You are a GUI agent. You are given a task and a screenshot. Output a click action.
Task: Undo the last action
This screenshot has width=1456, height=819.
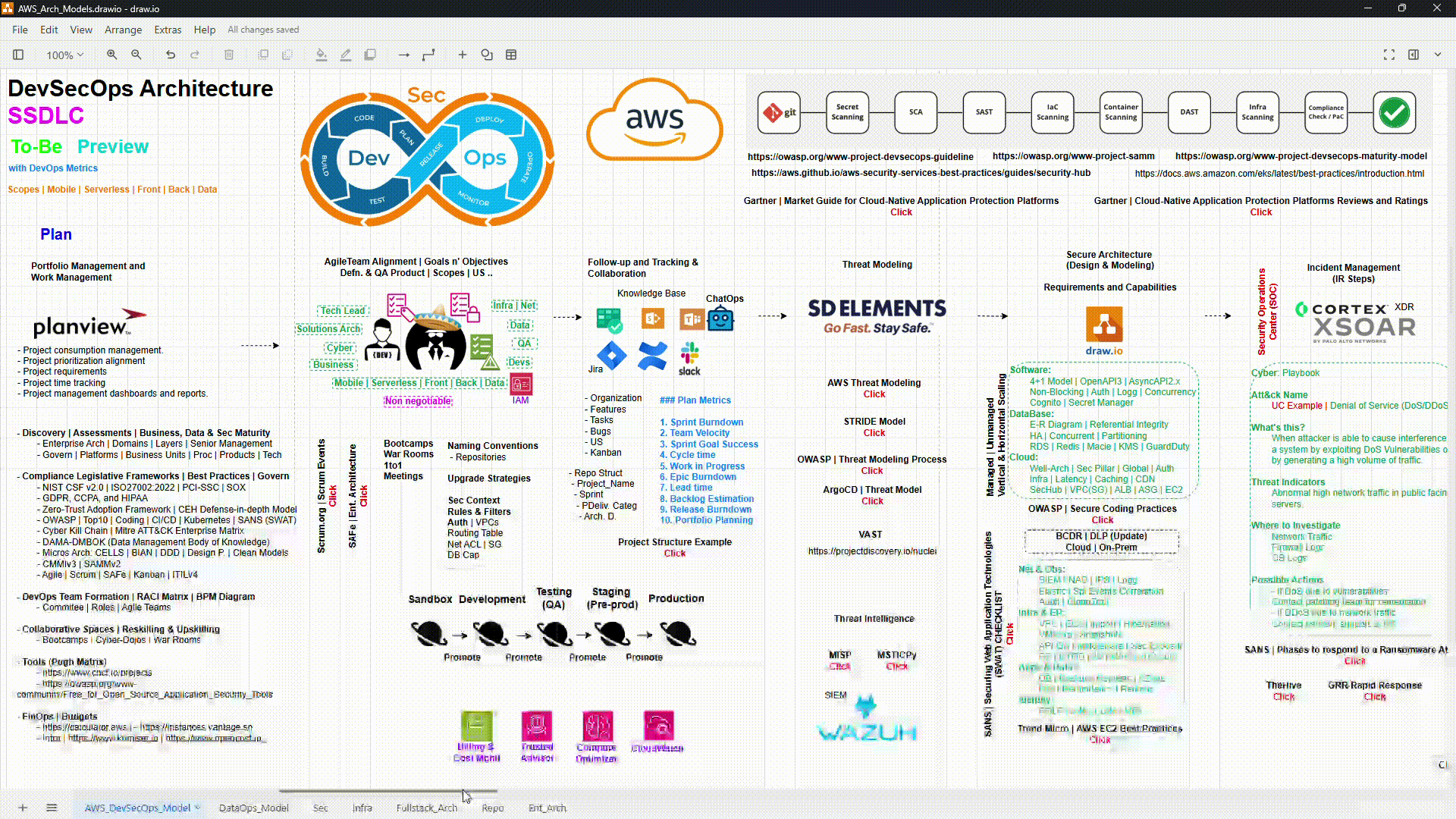coord(171,55)
